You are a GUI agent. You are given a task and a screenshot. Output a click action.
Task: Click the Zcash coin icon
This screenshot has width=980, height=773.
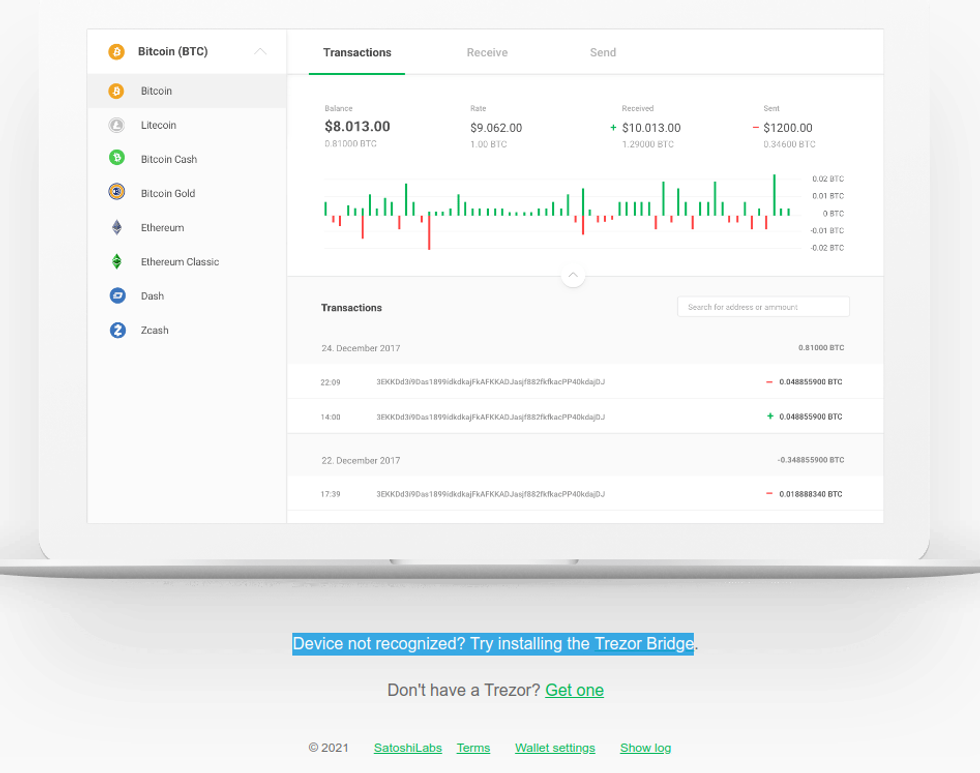pyautogui.click(x=117, y=330)
